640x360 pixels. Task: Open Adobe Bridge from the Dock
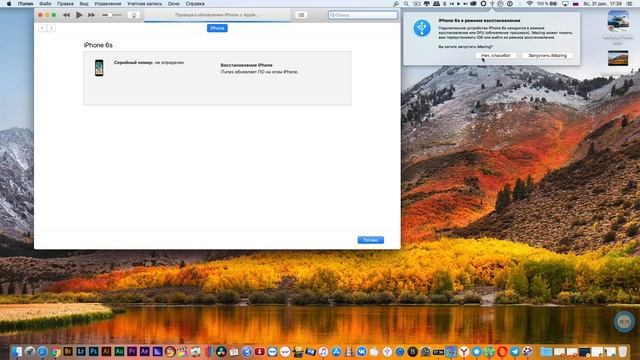(x=68, y=351)
